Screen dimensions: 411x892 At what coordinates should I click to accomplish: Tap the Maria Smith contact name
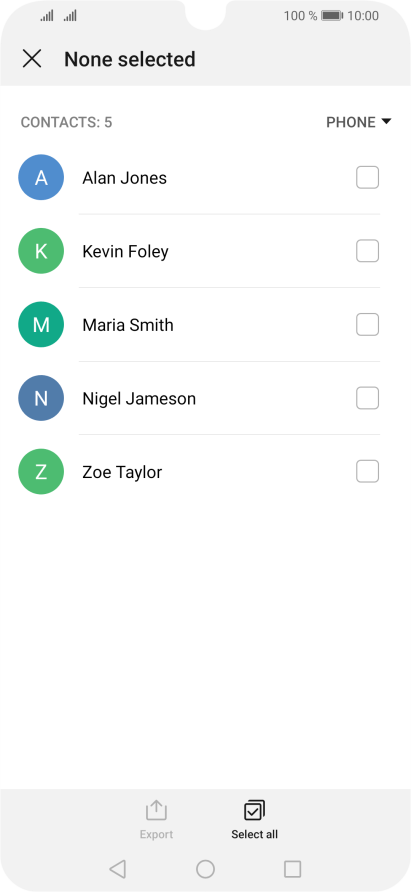pos(128,325)
